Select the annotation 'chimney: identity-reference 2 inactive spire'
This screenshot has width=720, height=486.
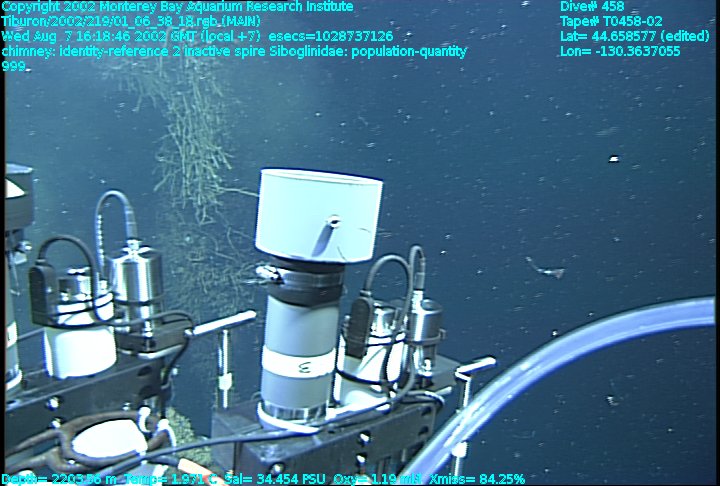point(134,51)
